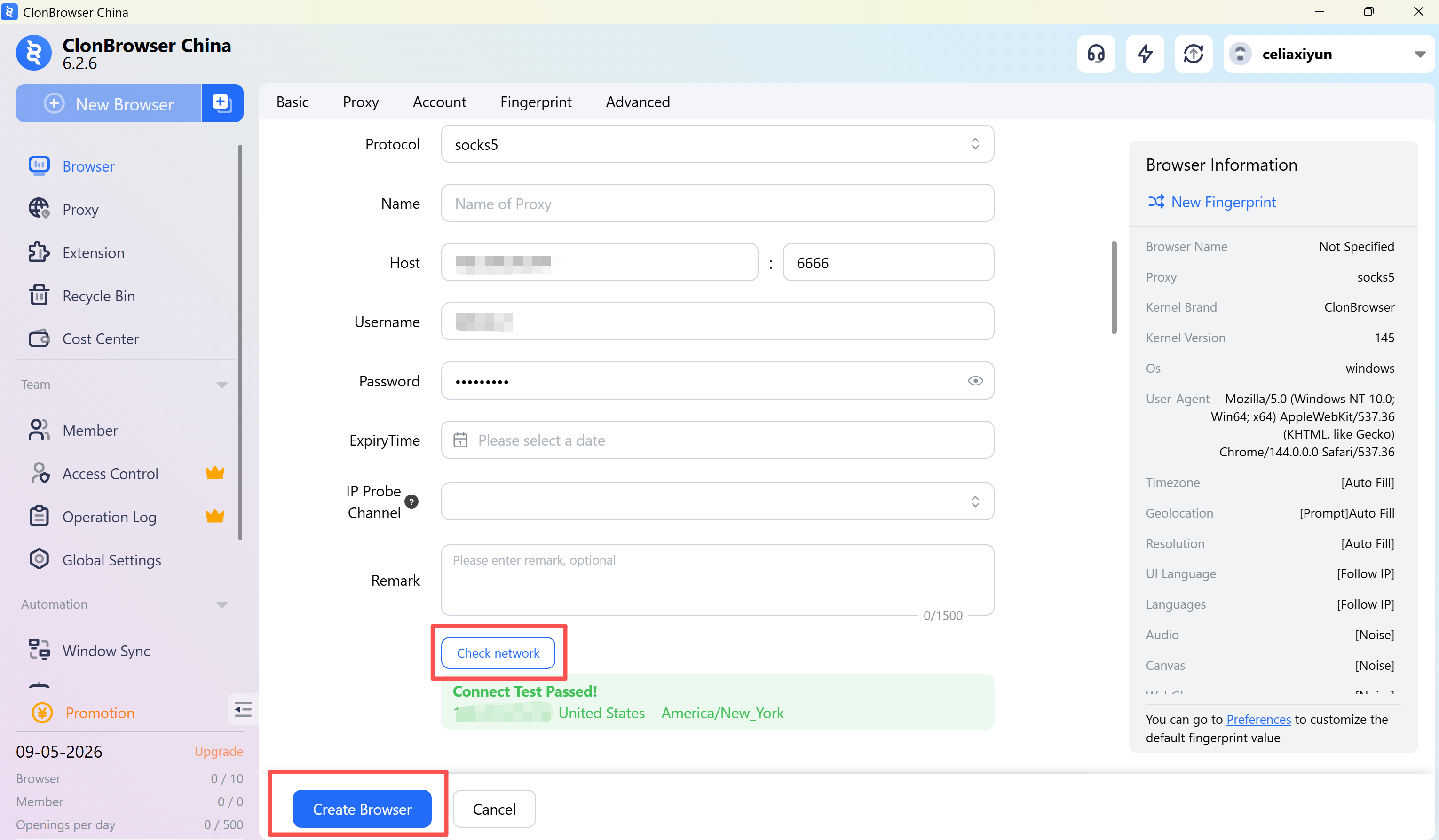Click the headset support icon
Viewport: 1439px width, 840px height.
pos(1095,54)
